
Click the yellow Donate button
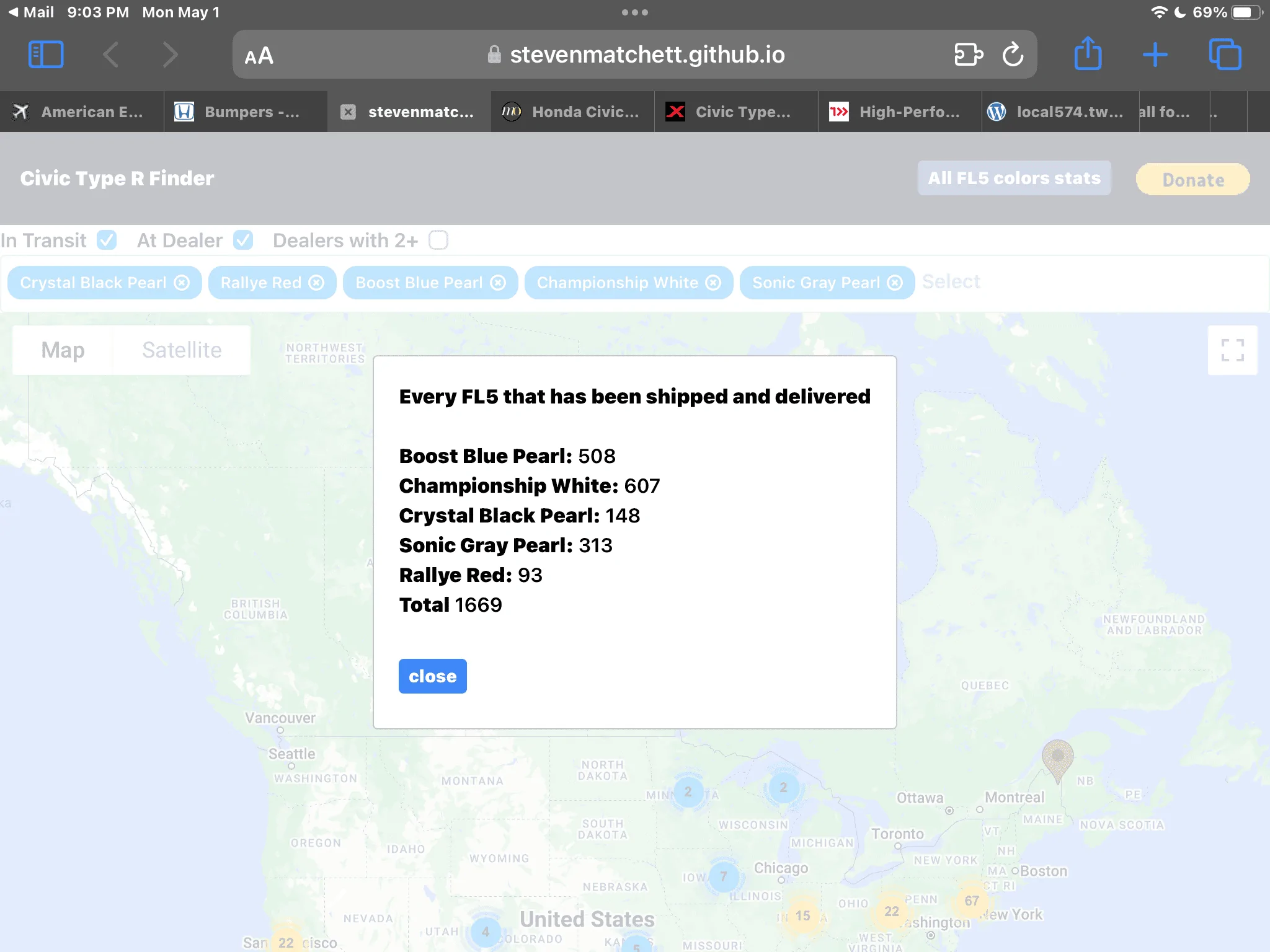pos(1193,180)
